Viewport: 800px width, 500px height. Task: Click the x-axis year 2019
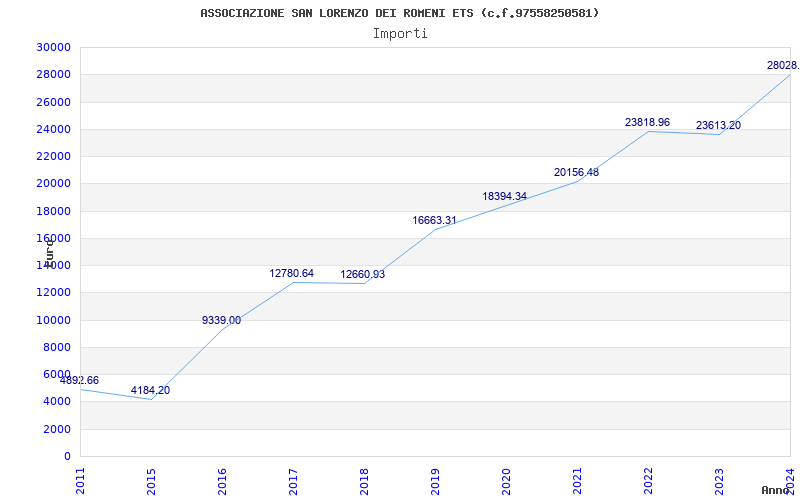click(x=435, y=481)
